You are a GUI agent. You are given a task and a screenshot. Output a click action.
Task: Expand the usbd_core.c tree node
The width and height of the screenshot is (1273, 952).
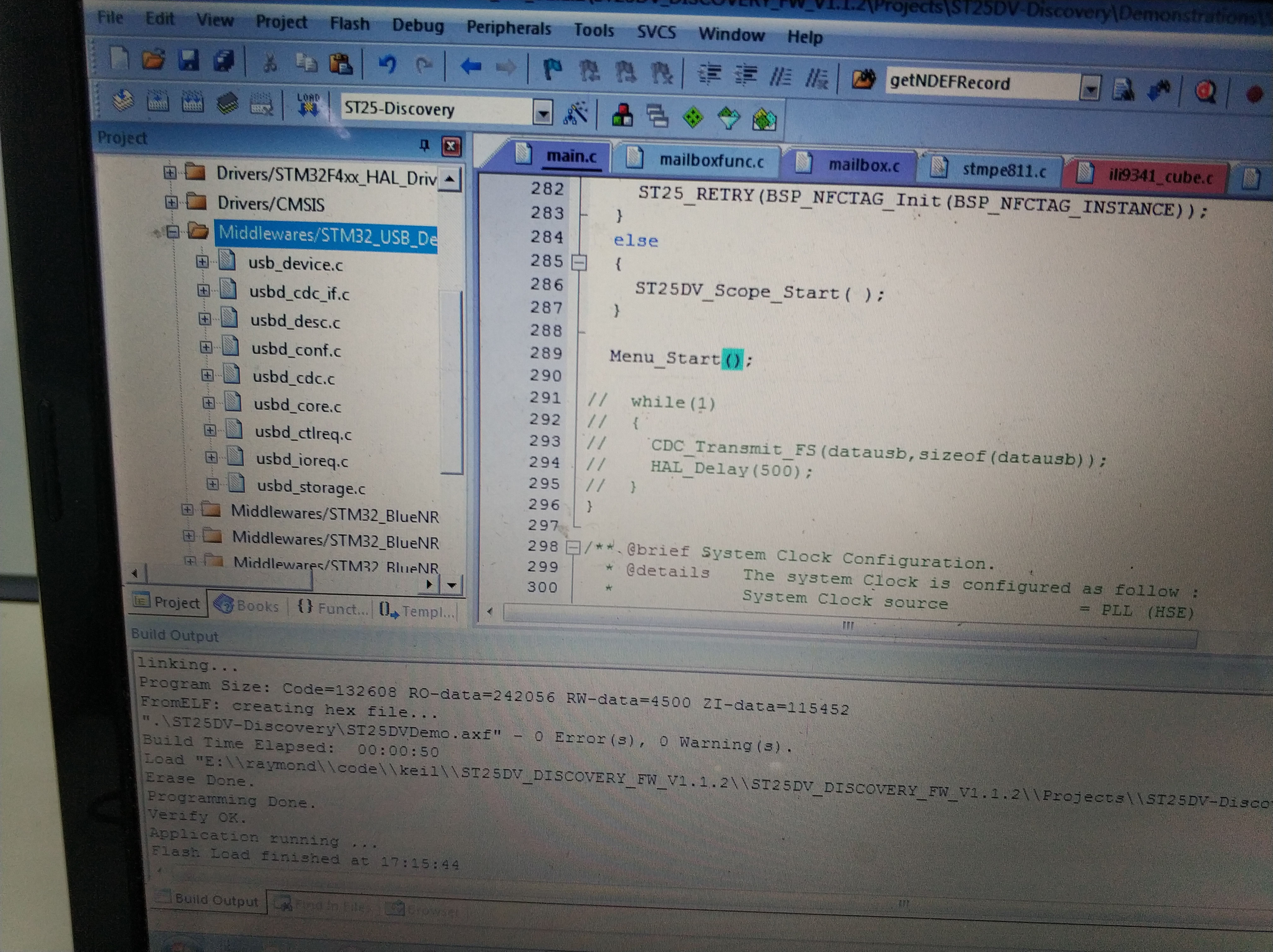coord(209,403)
